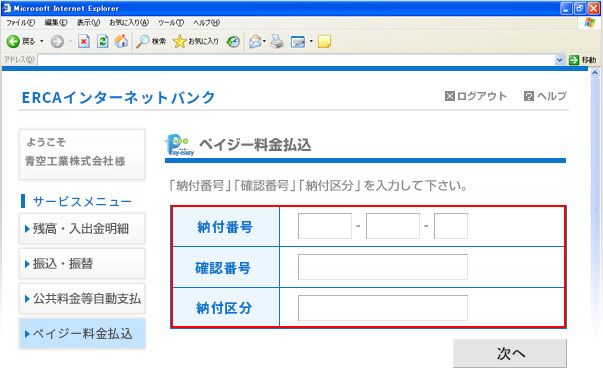Click the Refresh page icon
This screenshot has height=380, width=603.
click(x=102, y=41)
